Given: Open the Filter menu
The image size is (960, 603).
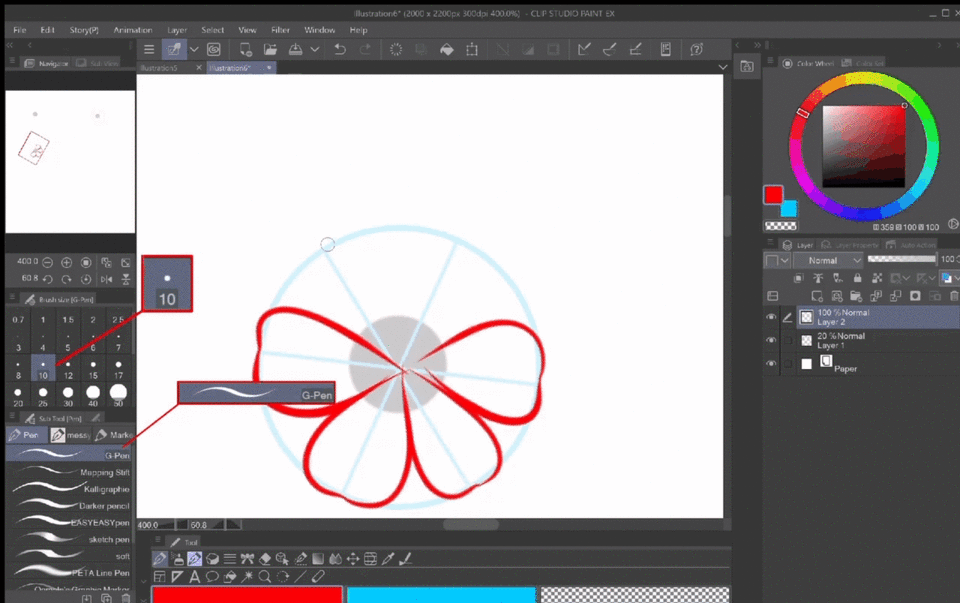Looking at the screenshot, I should coord(280,30).
